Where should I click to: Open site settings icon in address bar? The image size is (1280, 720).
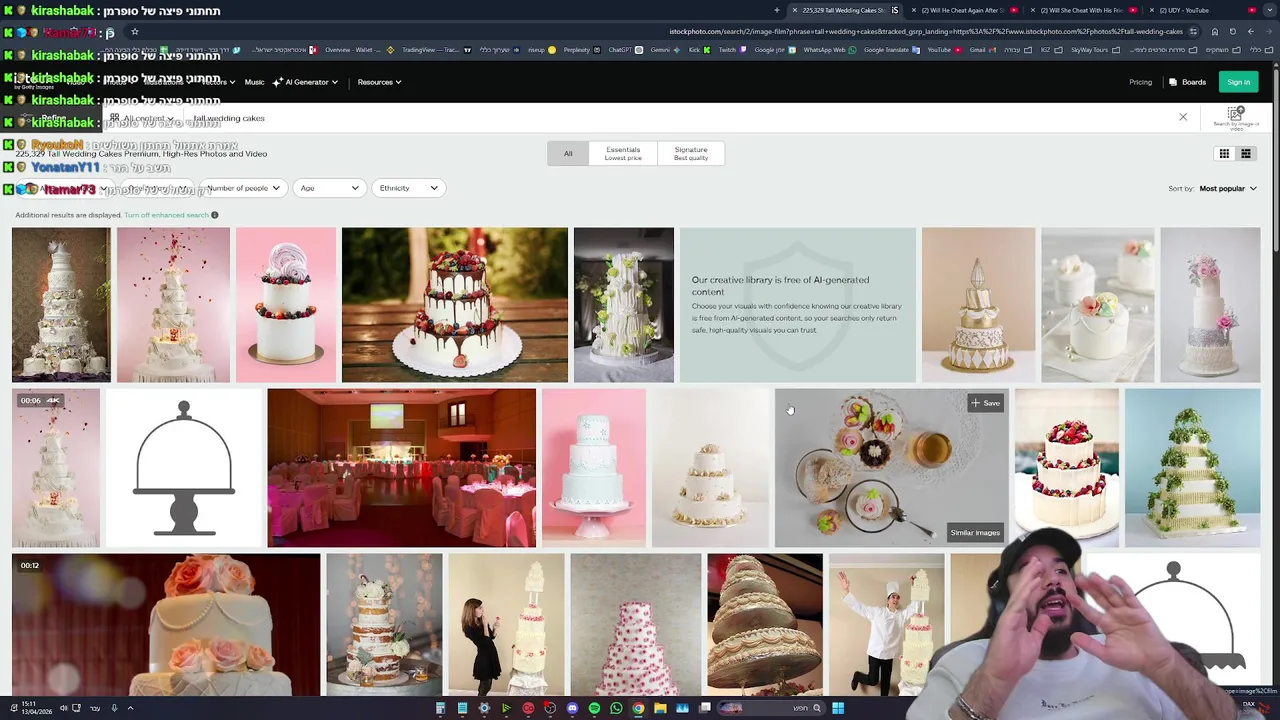(1193, 31)
